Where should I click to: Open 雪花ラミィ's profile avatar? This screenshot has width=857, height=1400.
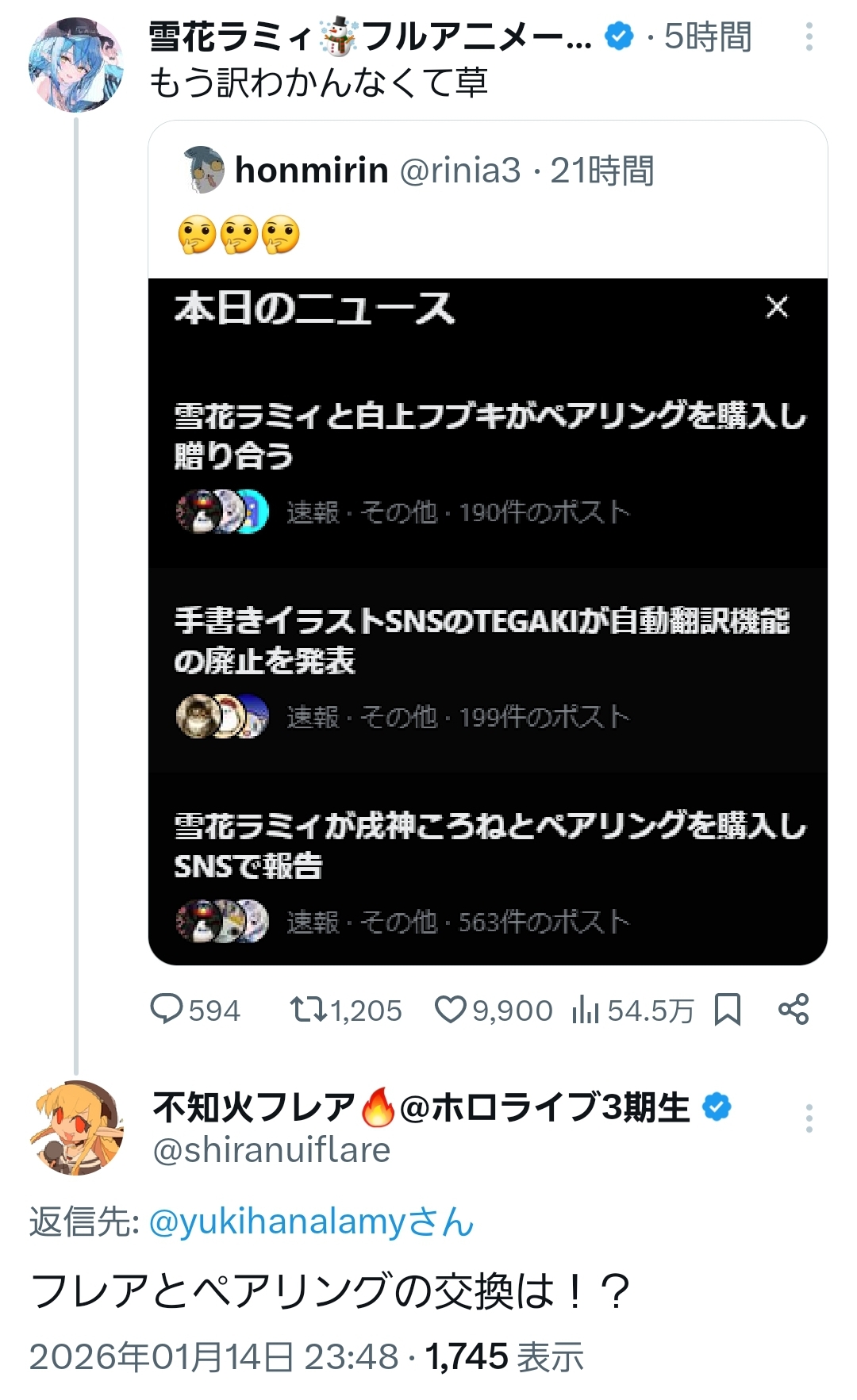point(76,65)
